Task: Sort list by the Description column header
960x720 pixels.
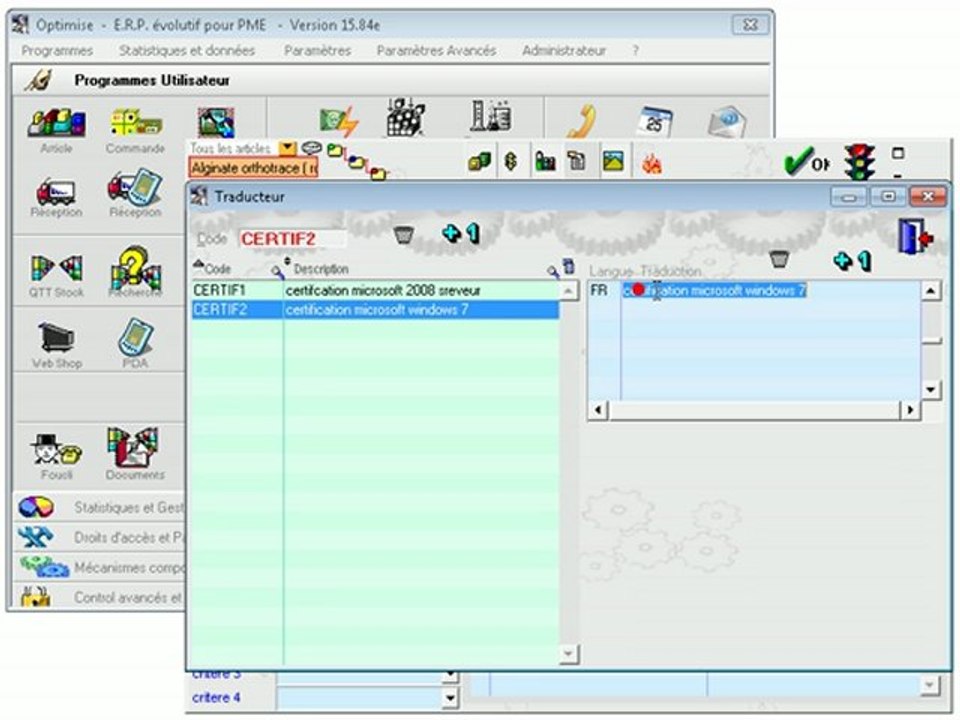Action: [x=321, y=269]
